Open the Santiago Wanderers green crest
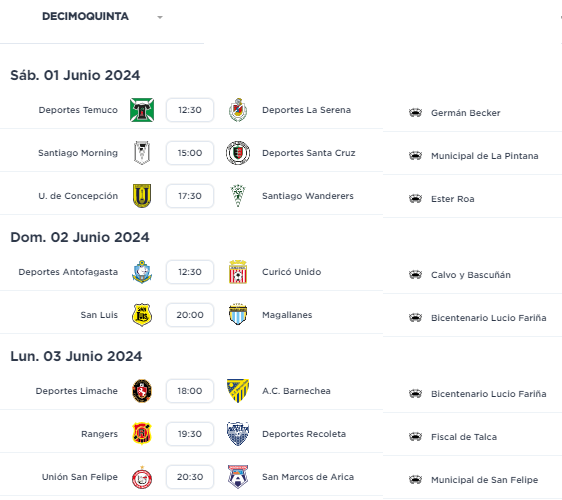 click(x=238, y=196)
